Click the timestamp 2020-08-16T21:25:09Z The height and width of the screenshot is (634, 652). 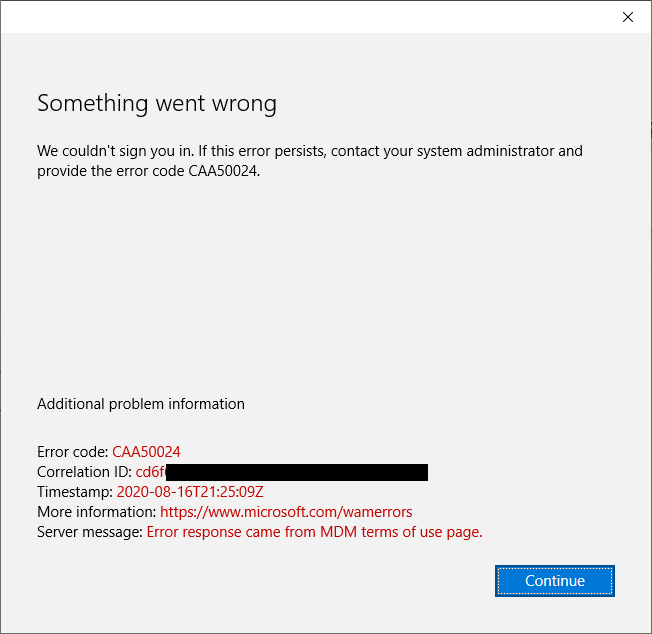click(x=190, y=492)
